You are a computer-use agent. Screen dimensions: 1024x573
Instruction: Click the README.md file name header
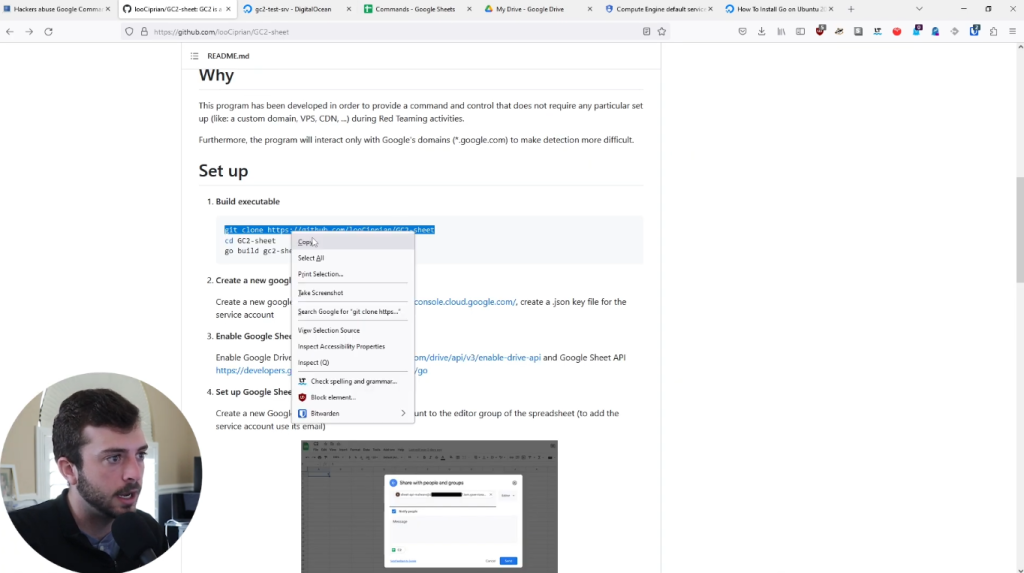click(228, 56)
